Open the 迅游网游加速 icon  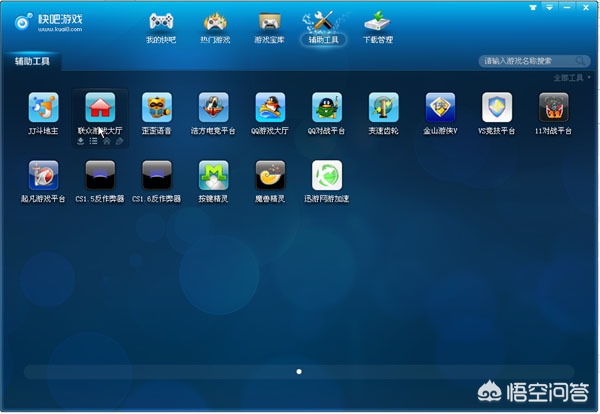(327, 175)
